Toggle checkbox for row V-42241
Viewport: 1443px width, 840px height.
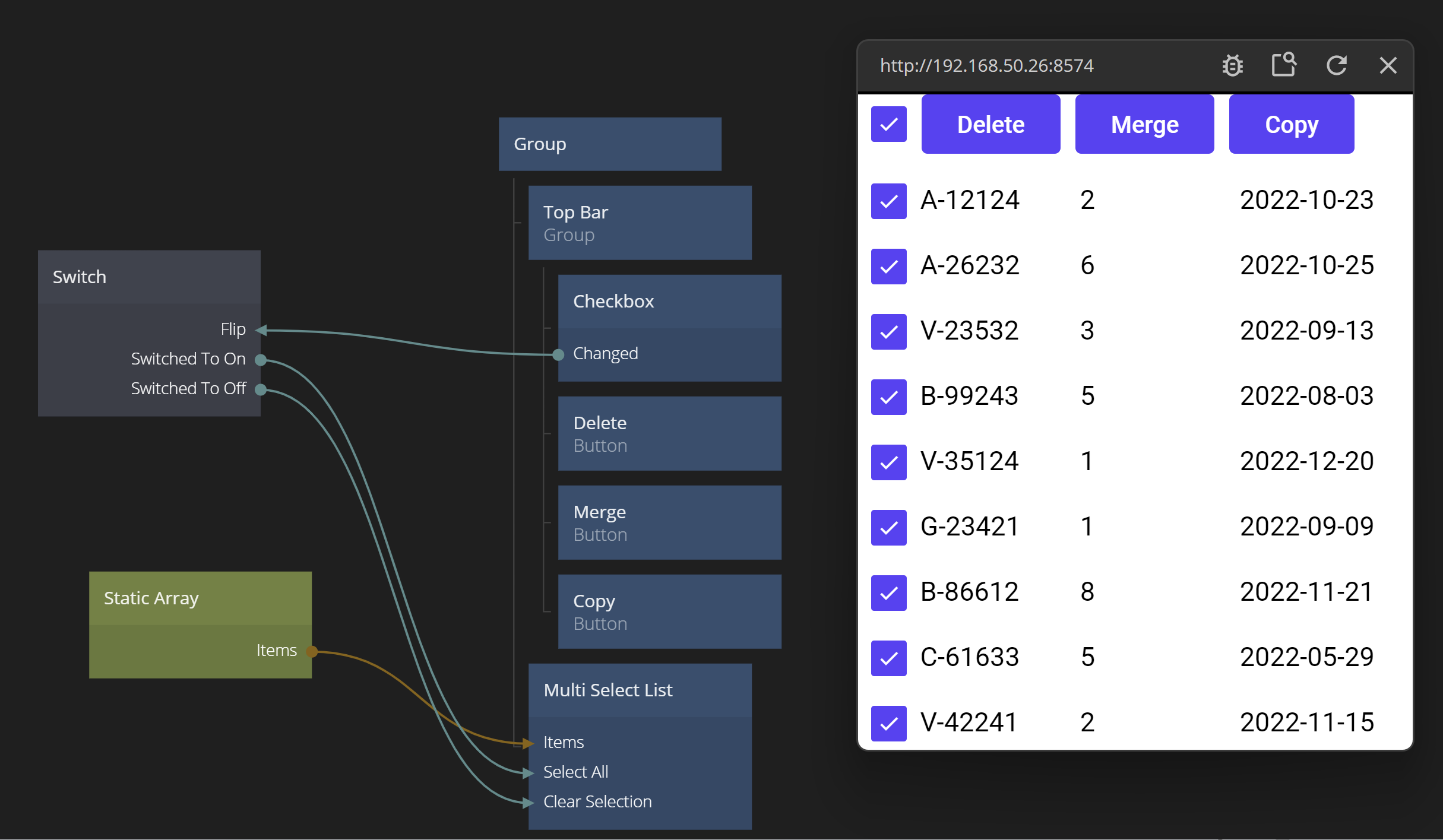coord(888,723)
